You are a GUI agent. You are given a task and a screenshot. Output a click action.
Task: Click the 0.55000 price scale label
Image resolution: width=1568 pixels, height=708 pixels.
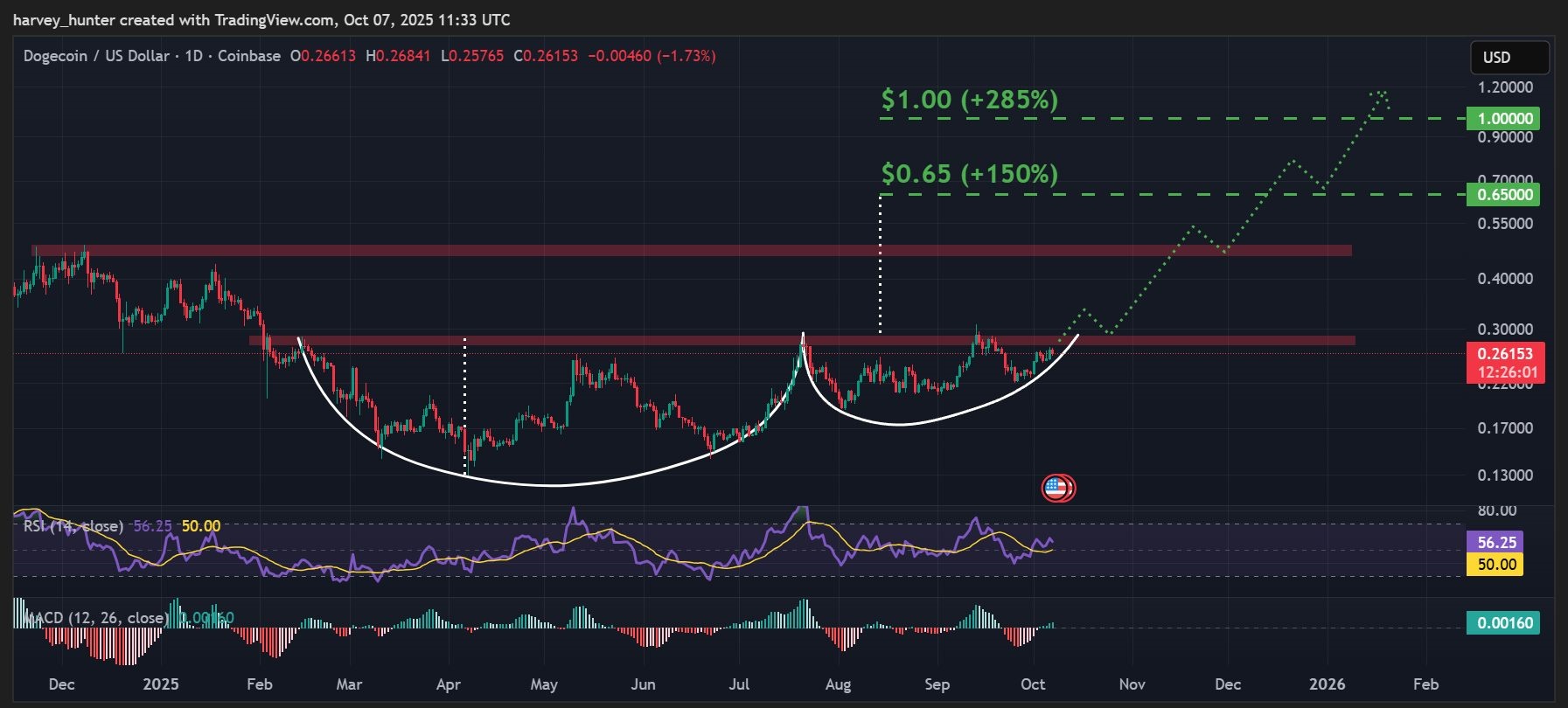(1505, 224)
